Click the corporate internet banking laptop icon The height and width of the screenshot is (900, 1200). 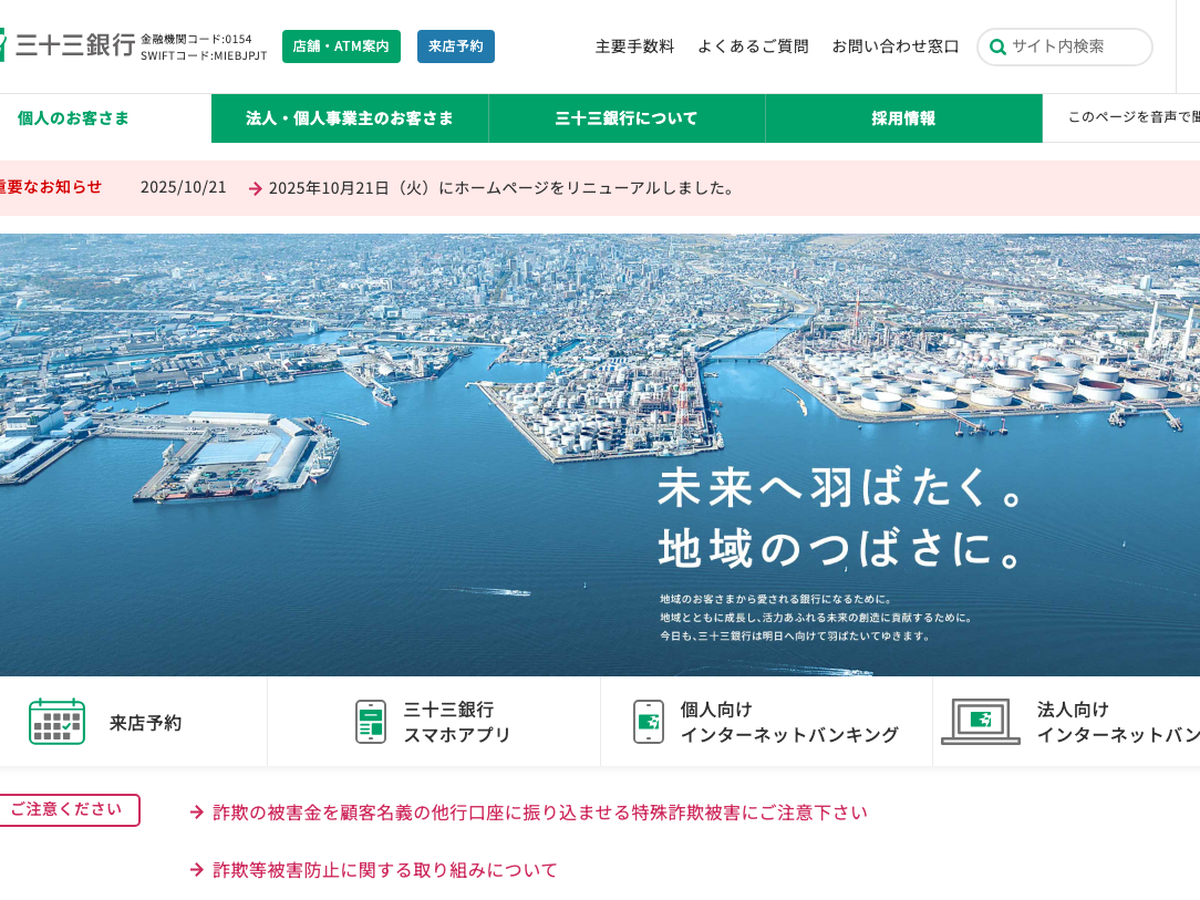coord(980,721)
